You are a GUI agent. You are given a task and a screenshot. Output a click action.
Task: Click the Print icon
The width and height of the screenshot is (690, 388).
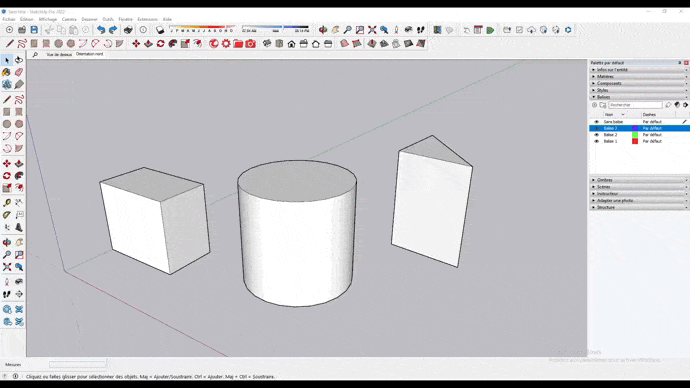[128, 30]
